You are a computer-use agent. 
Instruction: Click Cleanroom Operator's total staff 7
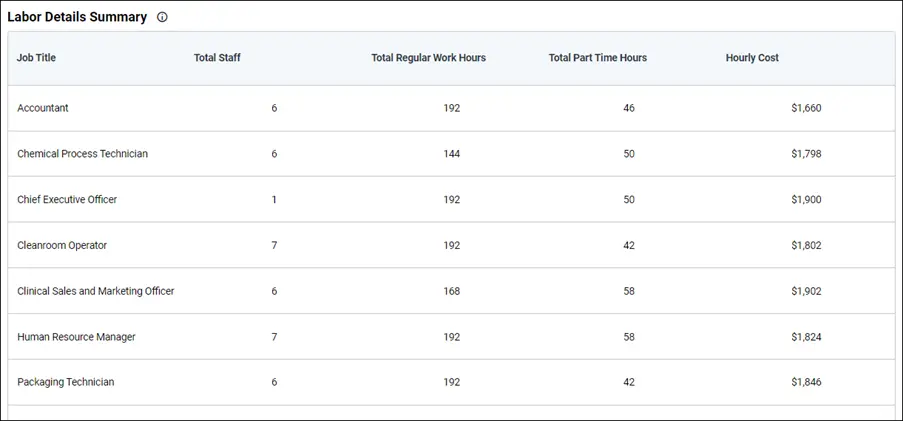pyautogui.click(x=274, y=245)
